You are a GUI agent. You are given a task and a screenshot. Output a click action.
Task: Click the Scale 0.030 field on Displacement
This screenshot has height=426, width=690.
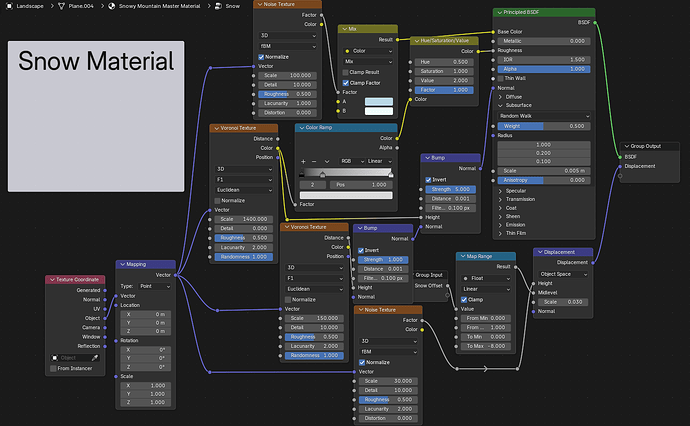563,302
